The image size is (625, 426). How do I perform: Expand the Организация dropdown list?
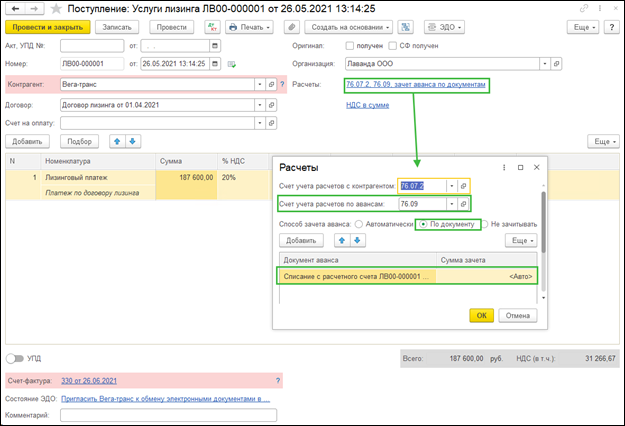[x=545, y=64]
